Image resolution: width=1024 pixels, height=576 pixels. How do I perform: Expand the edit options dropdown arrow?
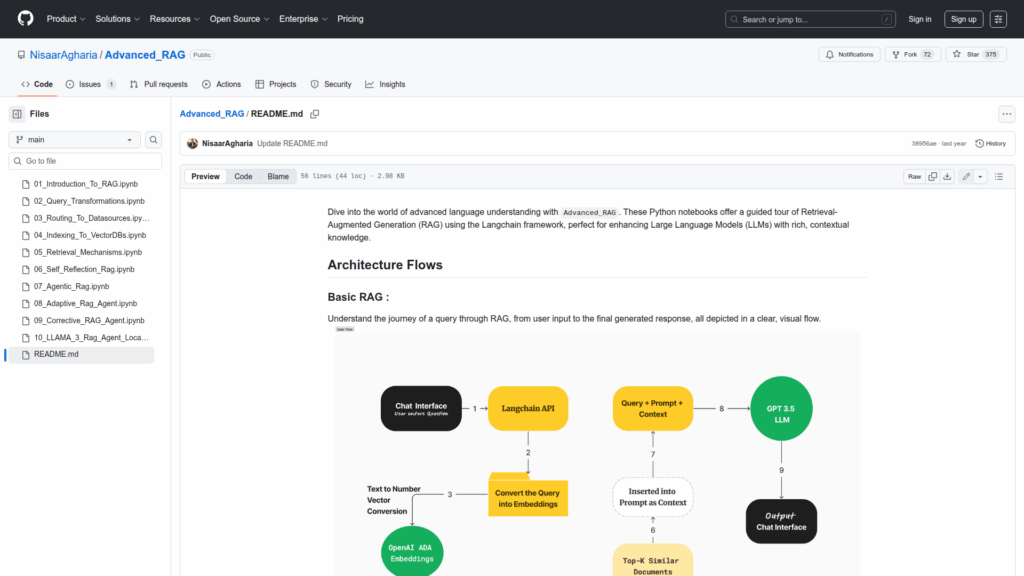tap(980, 176)
